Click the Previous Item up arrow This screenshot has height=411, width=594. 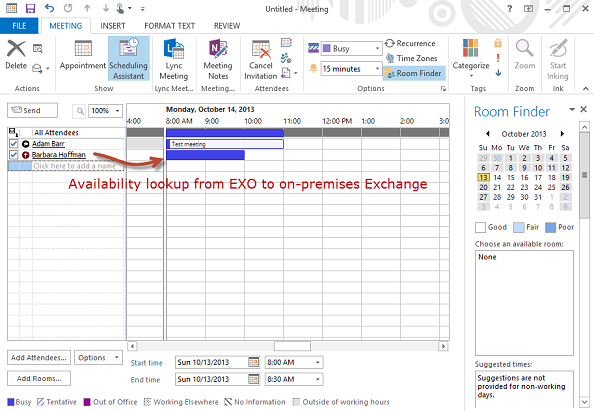click(87, 8)
